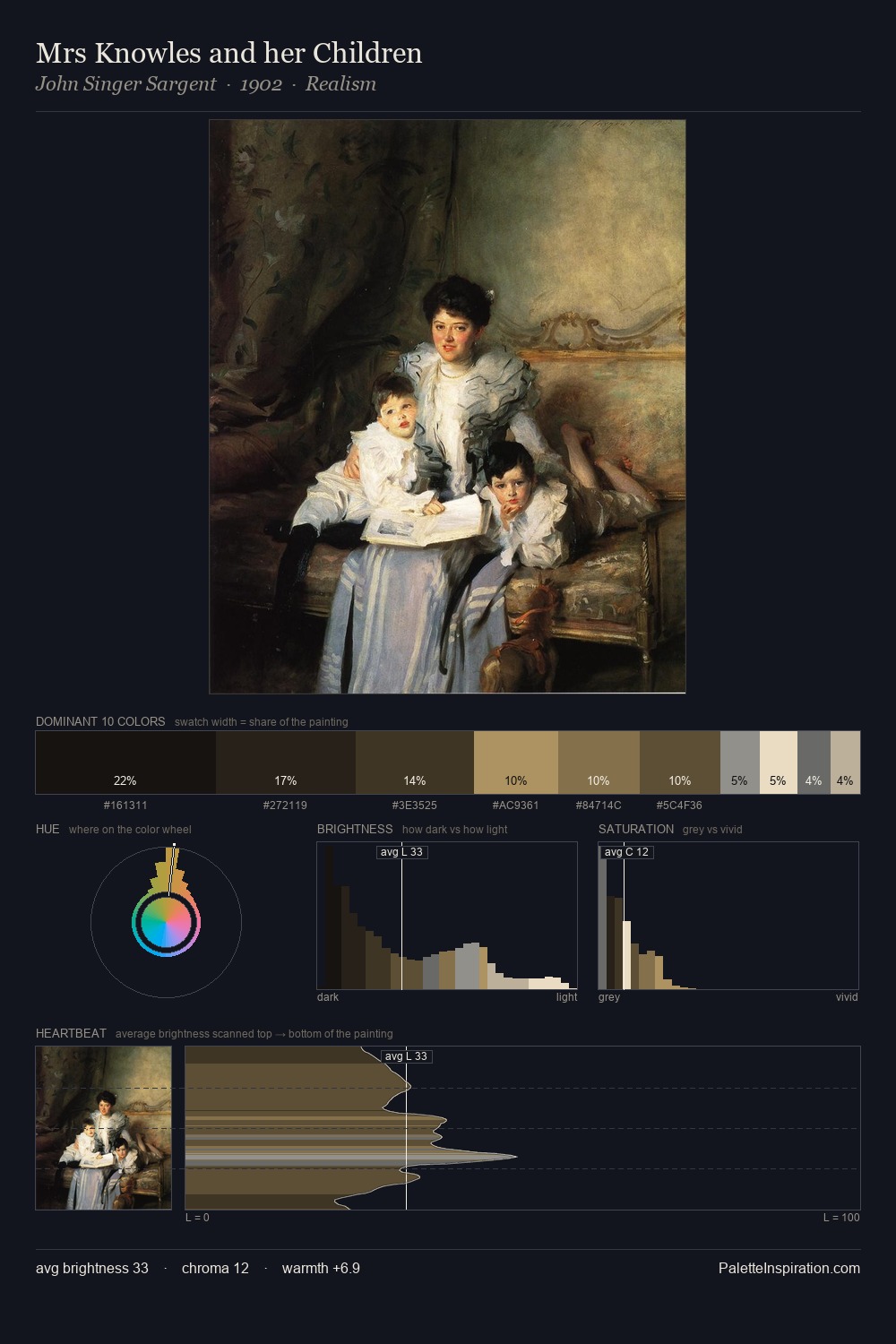Click the avg L 33 label in brightness histogram

[401, 852]
